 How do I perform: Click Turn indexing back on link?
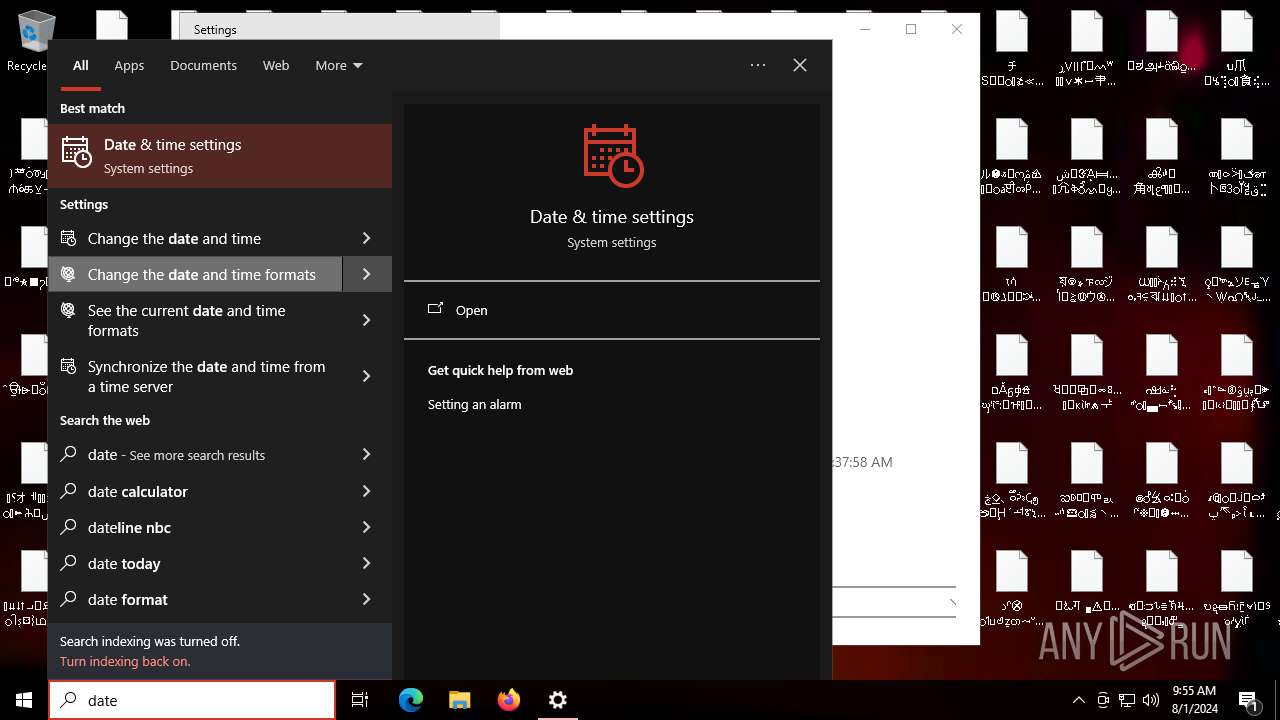125,661
